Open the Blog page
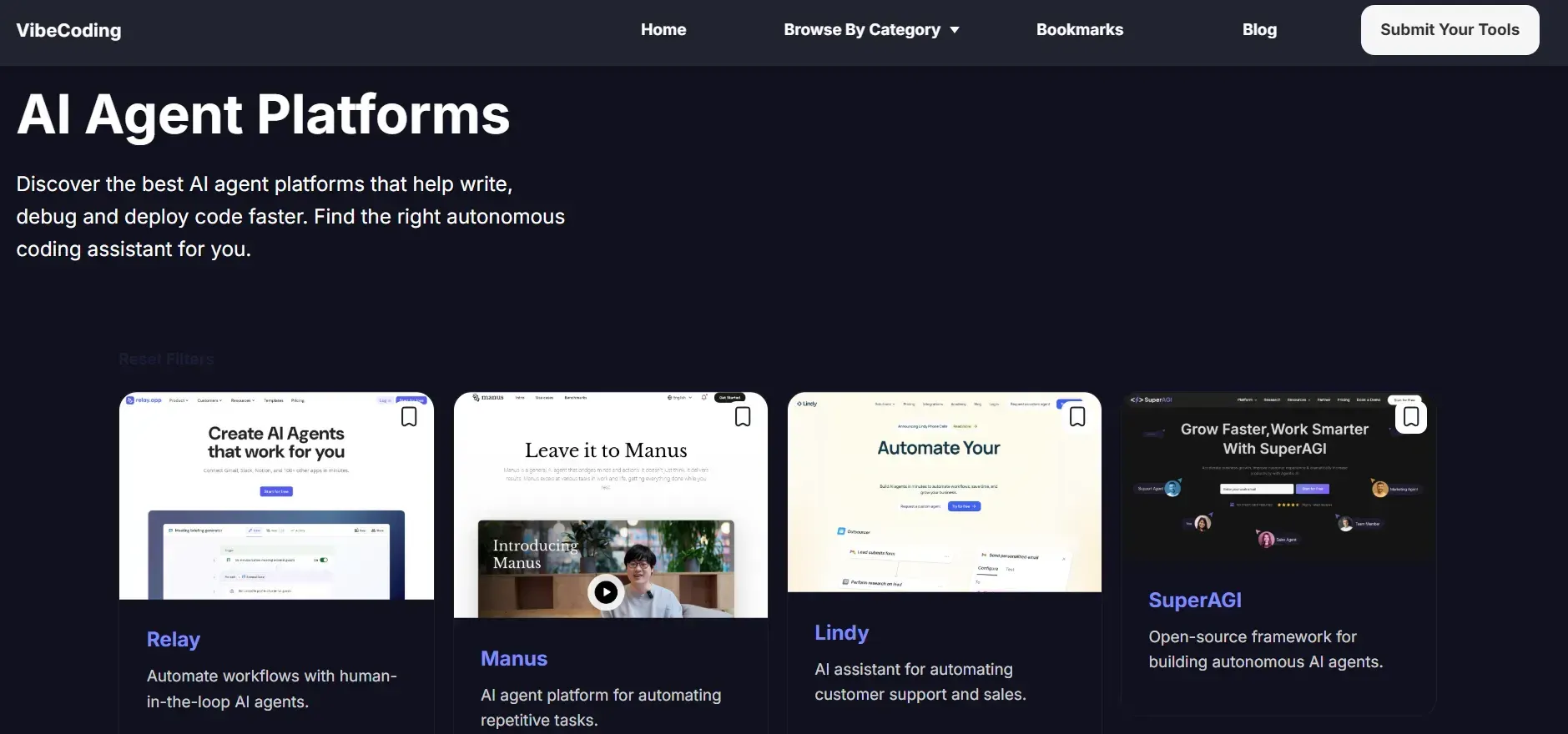The image size is (1568, 734). point(1259,30)
